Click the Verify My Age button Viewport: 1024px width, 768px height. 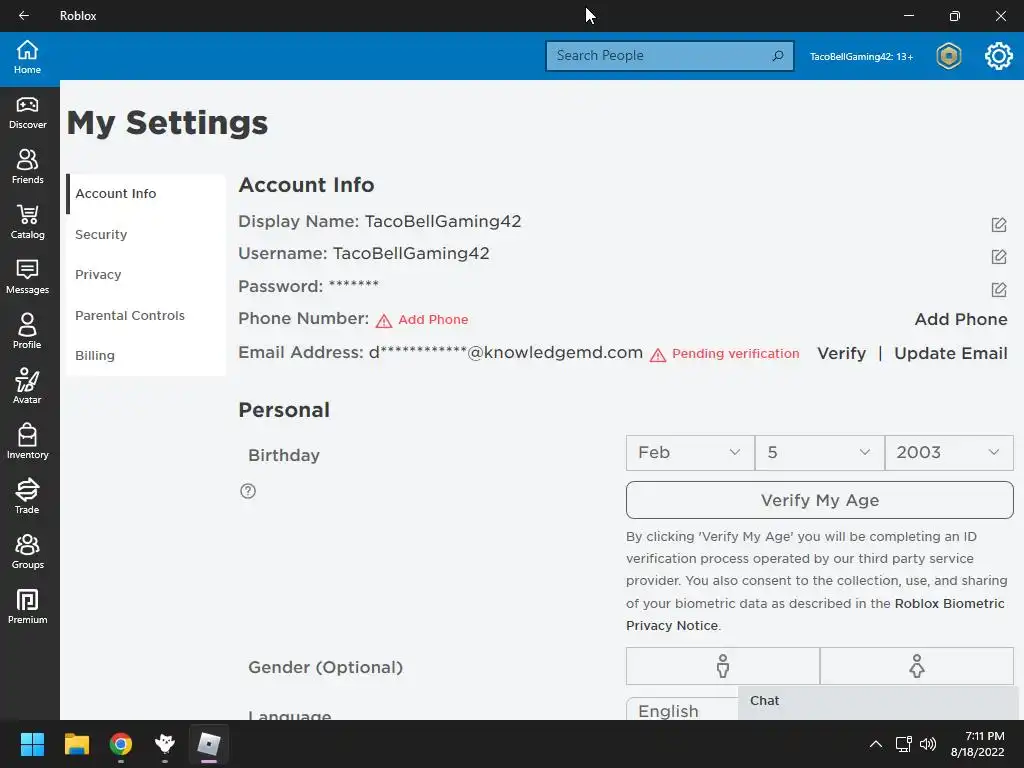click(x=820, y=500)
